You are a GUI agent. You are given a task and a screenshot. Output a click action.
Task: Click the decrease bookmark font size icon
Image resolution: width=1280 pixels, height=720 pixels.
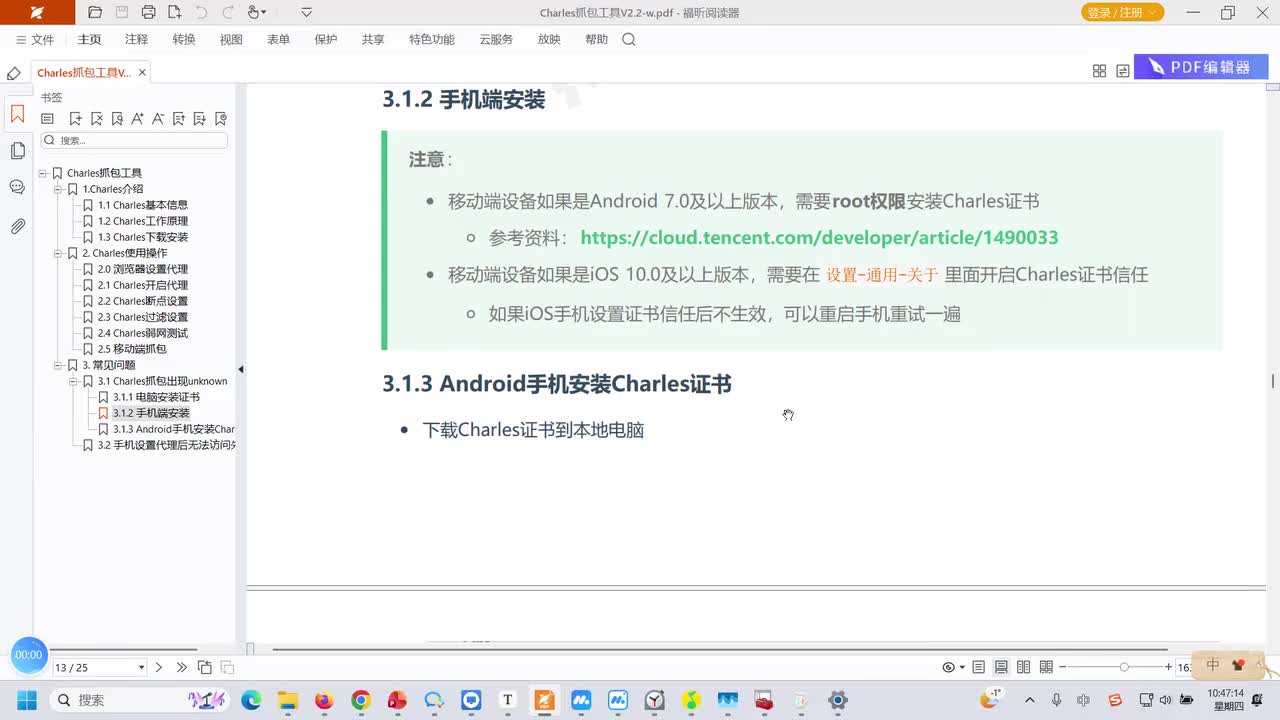[158, 118]
